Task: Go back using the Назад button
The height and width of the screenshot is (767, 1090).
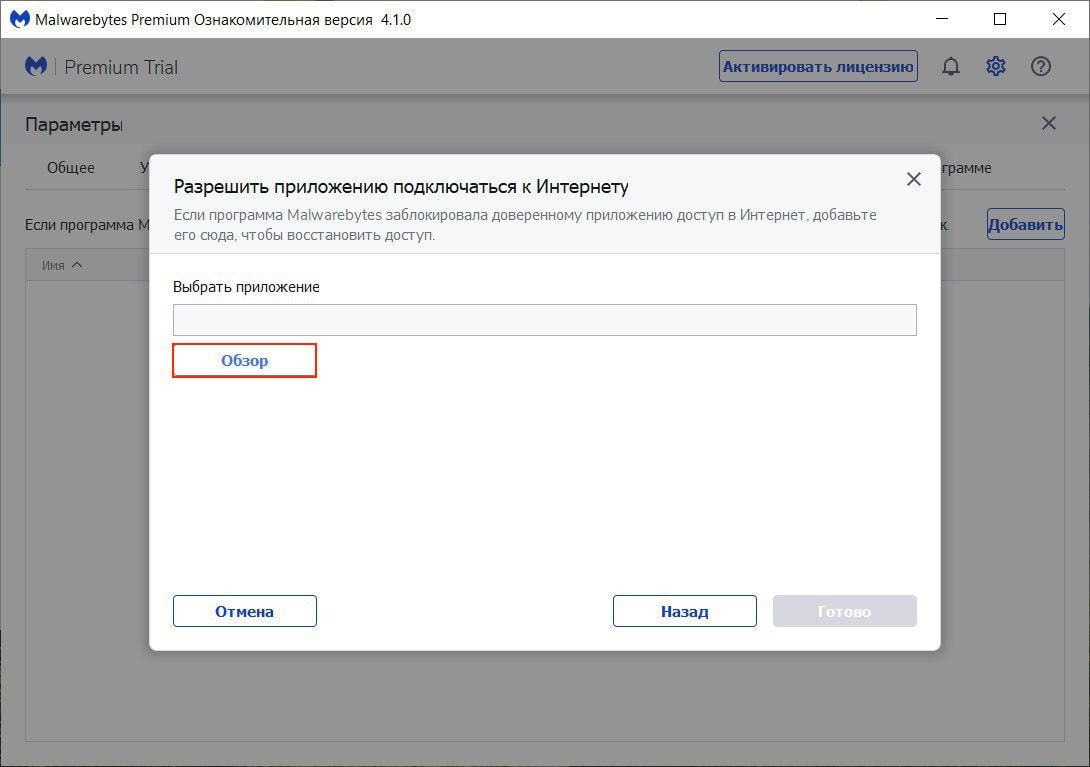Action: (x=685, y=612)
